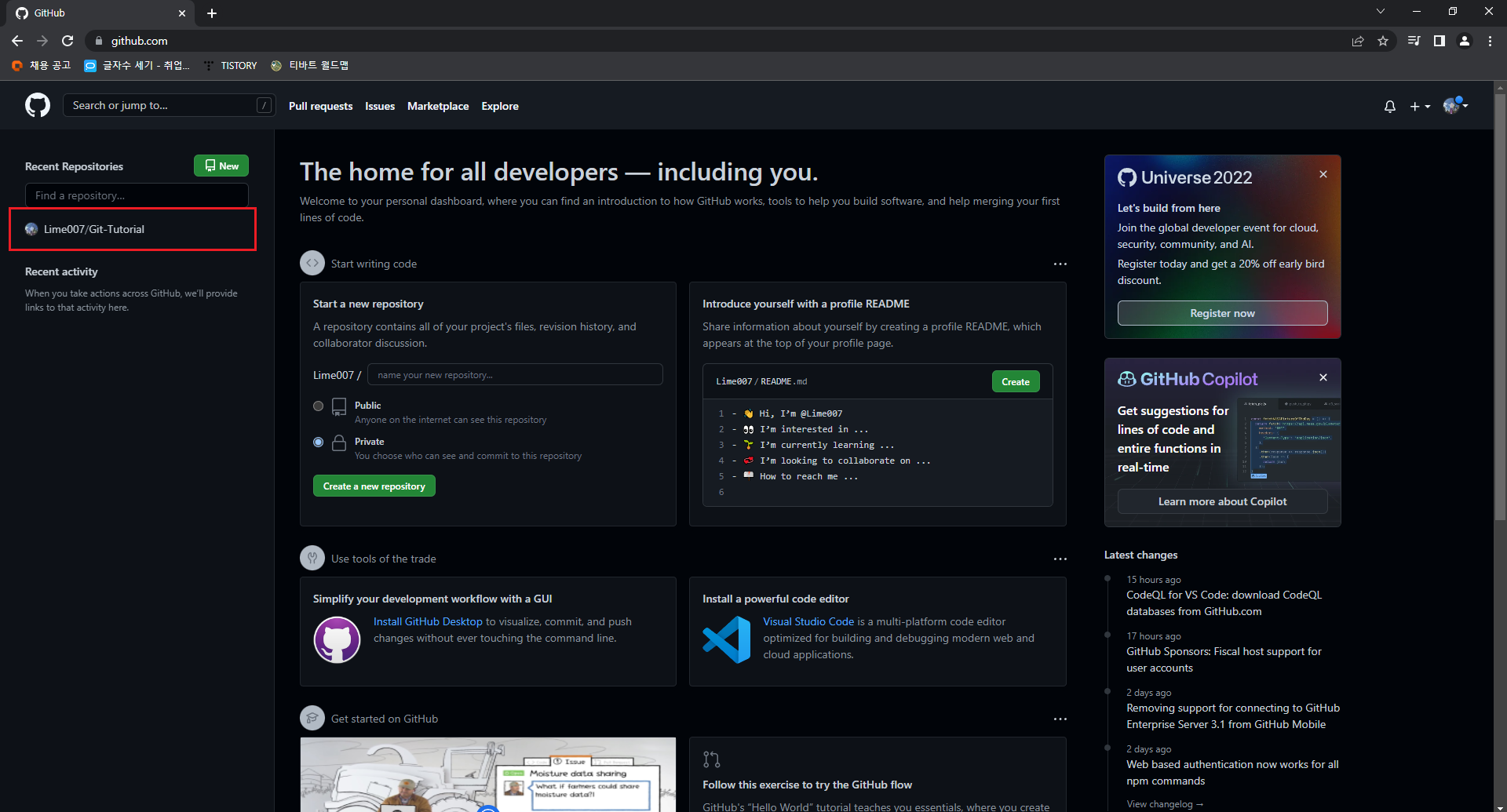Open a new browser tab

[x=212, y=13]
